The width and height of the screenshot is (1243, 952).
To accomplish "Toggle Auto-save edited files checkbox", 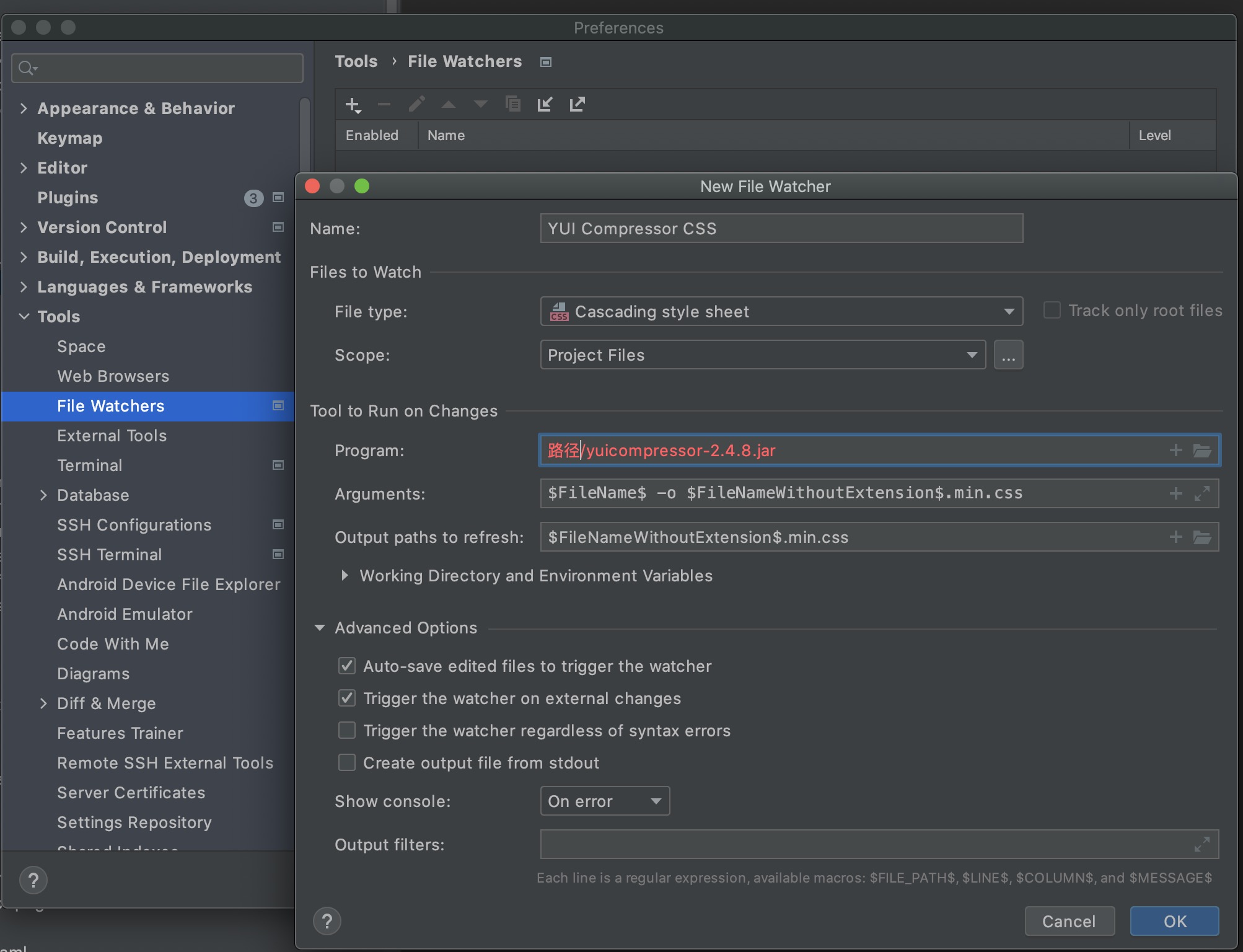I will tap(347, 665).
